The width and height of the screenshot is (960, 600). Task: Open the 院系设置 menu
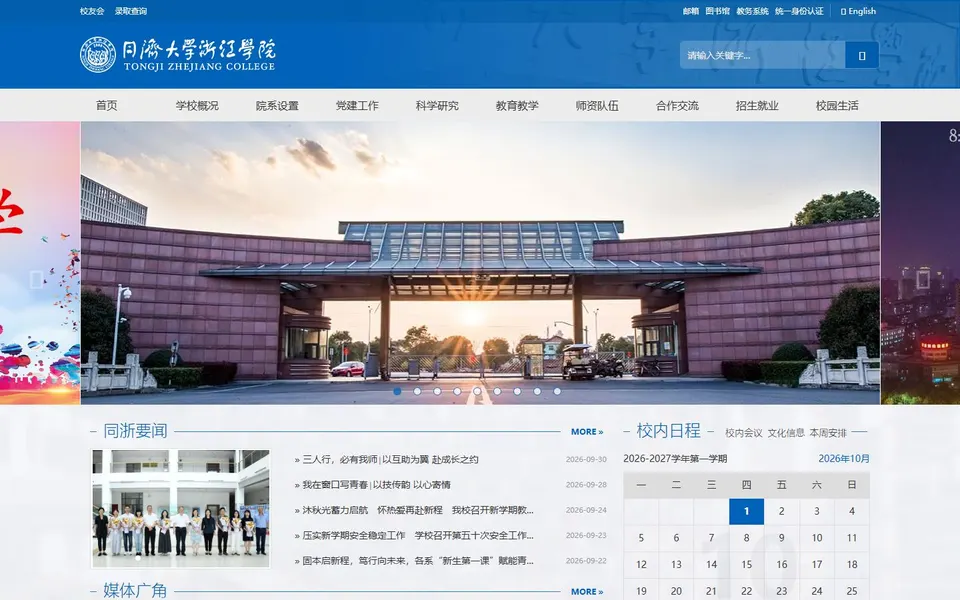pyautogui.click(x=277, y=105)
